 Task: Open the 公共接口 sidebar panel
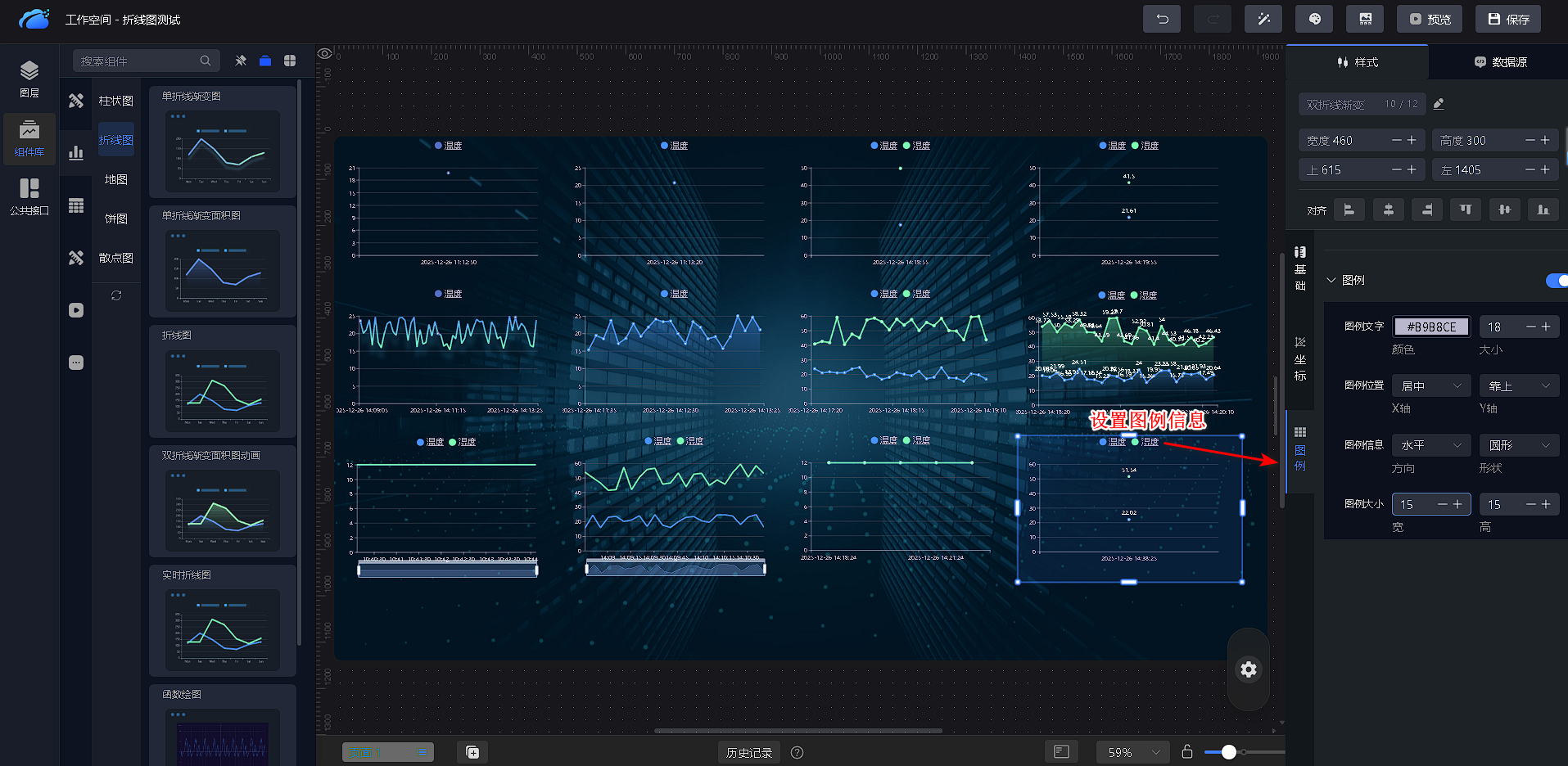[x=29, y=196]
